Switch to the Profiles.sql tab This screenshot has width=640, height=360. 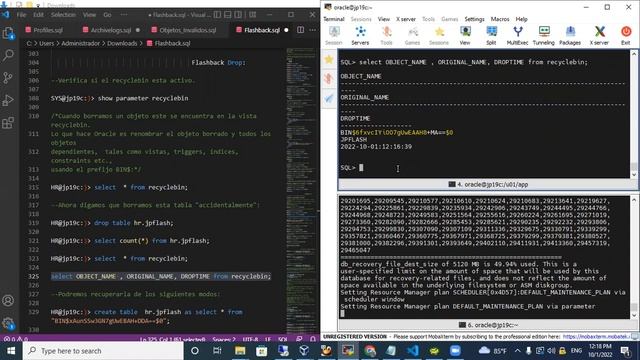click(x=48, y=30)
